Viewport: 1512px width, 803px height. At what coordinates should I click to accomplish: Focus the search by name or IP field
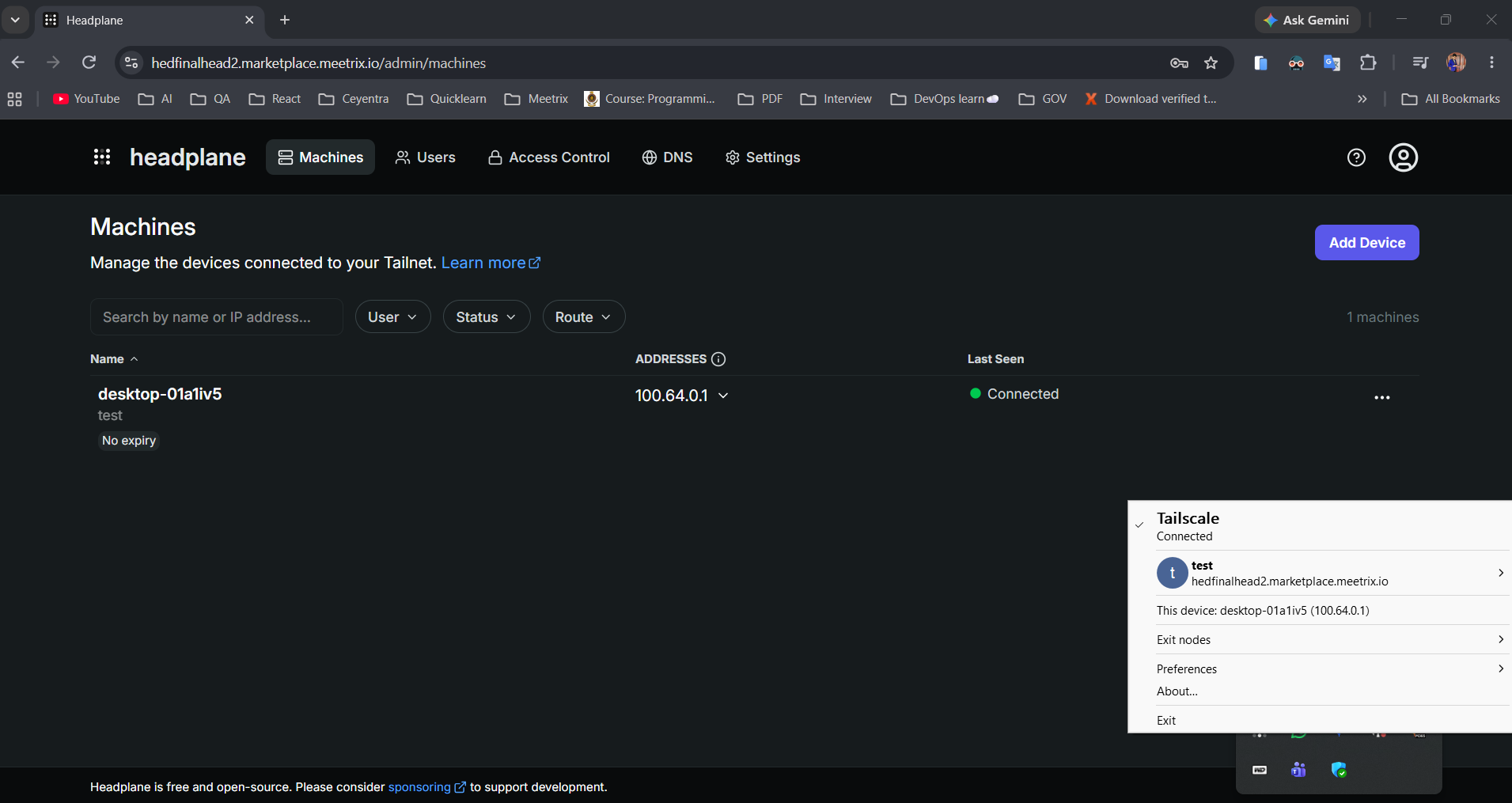[217, 316]
